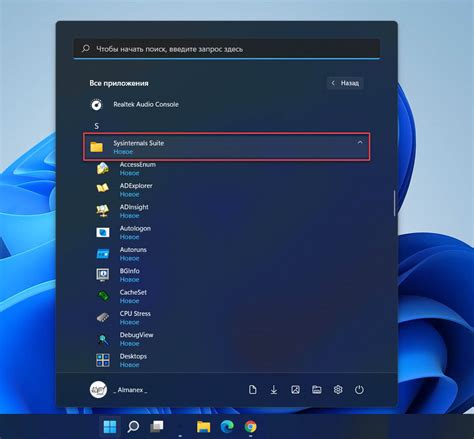The width and height of the screenshot is (474, 439).
Task: Open the Almanex user account menu
Action: [119, 390]
